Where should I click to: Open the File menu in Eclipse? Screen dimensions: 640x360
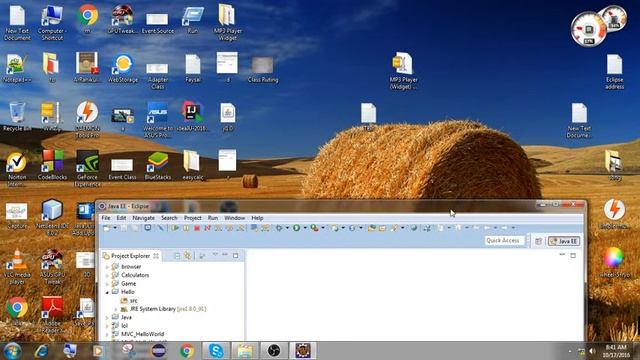point(106,218)
